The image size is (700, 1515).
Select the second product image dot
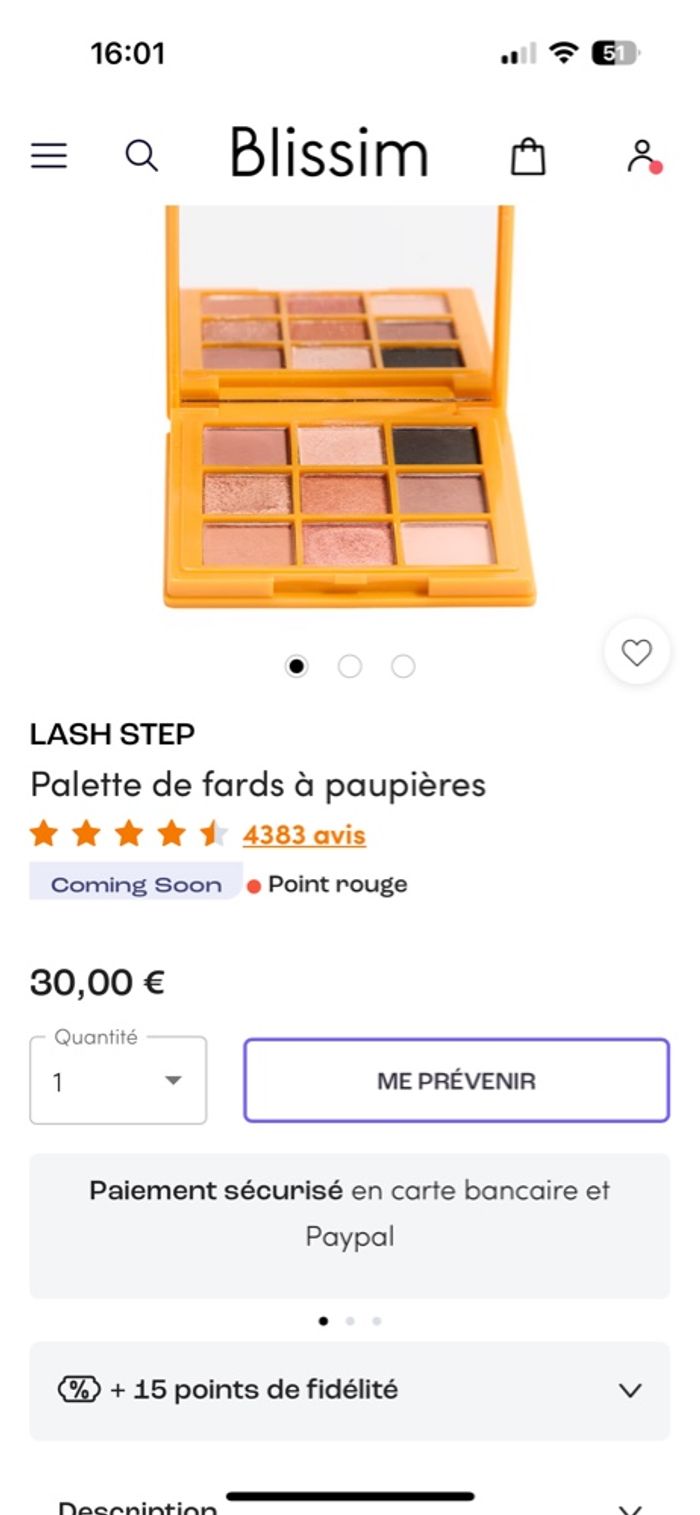(x=349, y=666)
